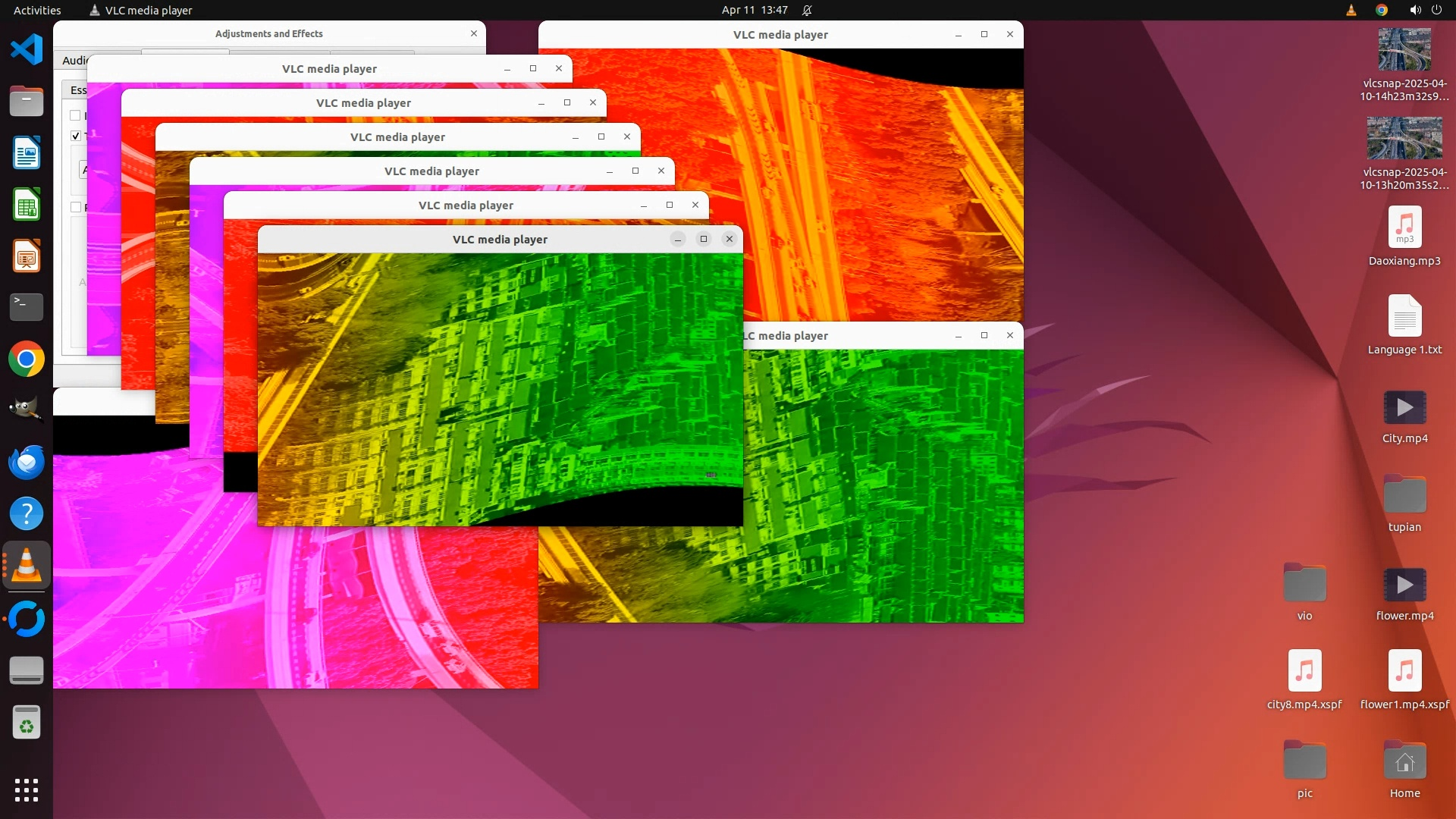Expand the calendar from the Apr 11 clock

pos(754,10)
